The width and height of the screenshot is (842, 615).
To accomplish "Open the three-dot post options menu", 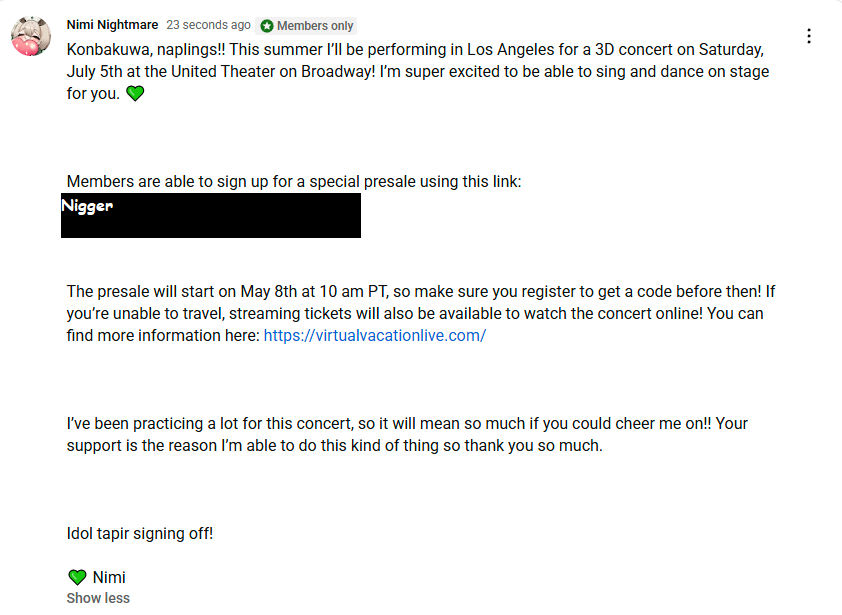I will pos(809,36).
